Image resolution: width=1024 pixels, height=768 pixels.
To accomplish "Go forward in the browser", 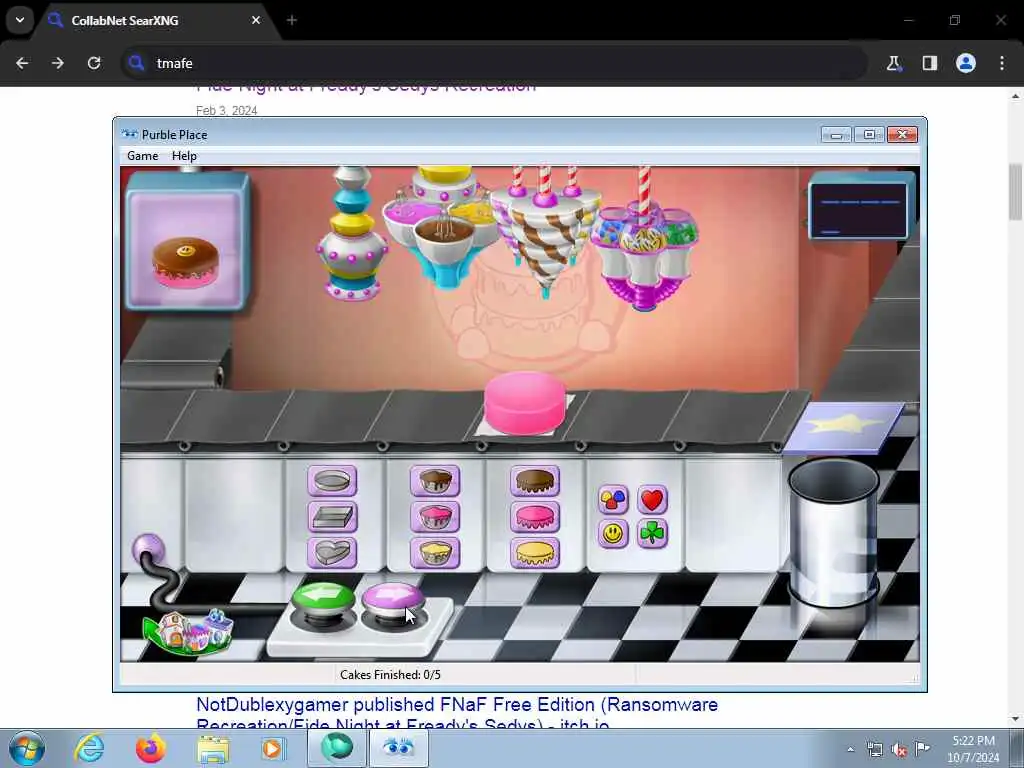I will 58,63.
